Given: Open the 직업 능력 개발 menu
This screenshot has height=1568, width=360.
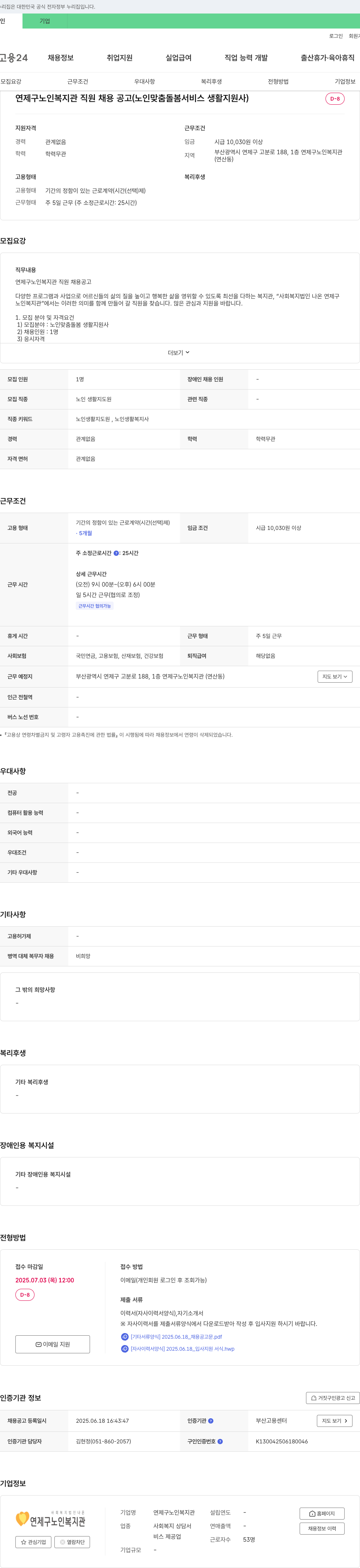Looking at the screenshot, I should pos(246,58).
